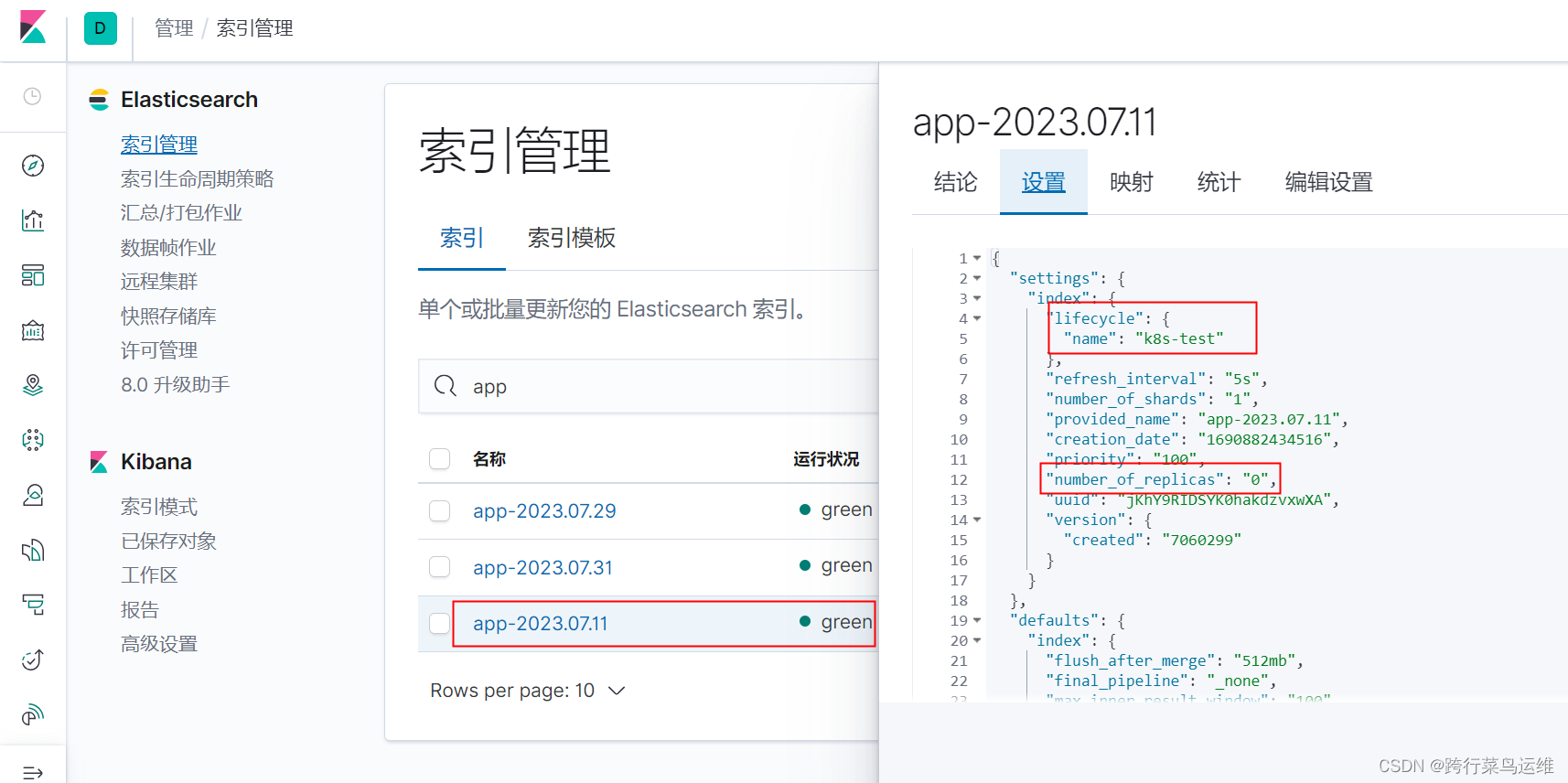Open Discover compass icon
This screenshot has height=783, width=1568.
[x=33, y=166]
